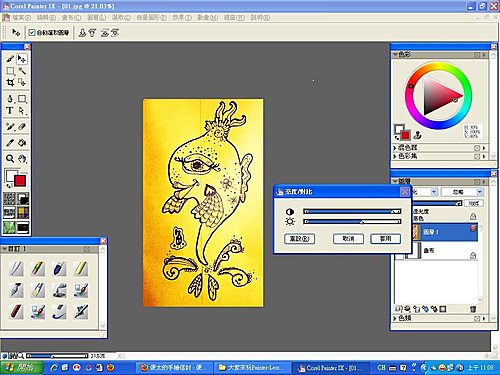Image resolution: width=500 pixels, height=375 pixels.
Task: Click the trash icon in the Layers panel
Action: (473, 309)
